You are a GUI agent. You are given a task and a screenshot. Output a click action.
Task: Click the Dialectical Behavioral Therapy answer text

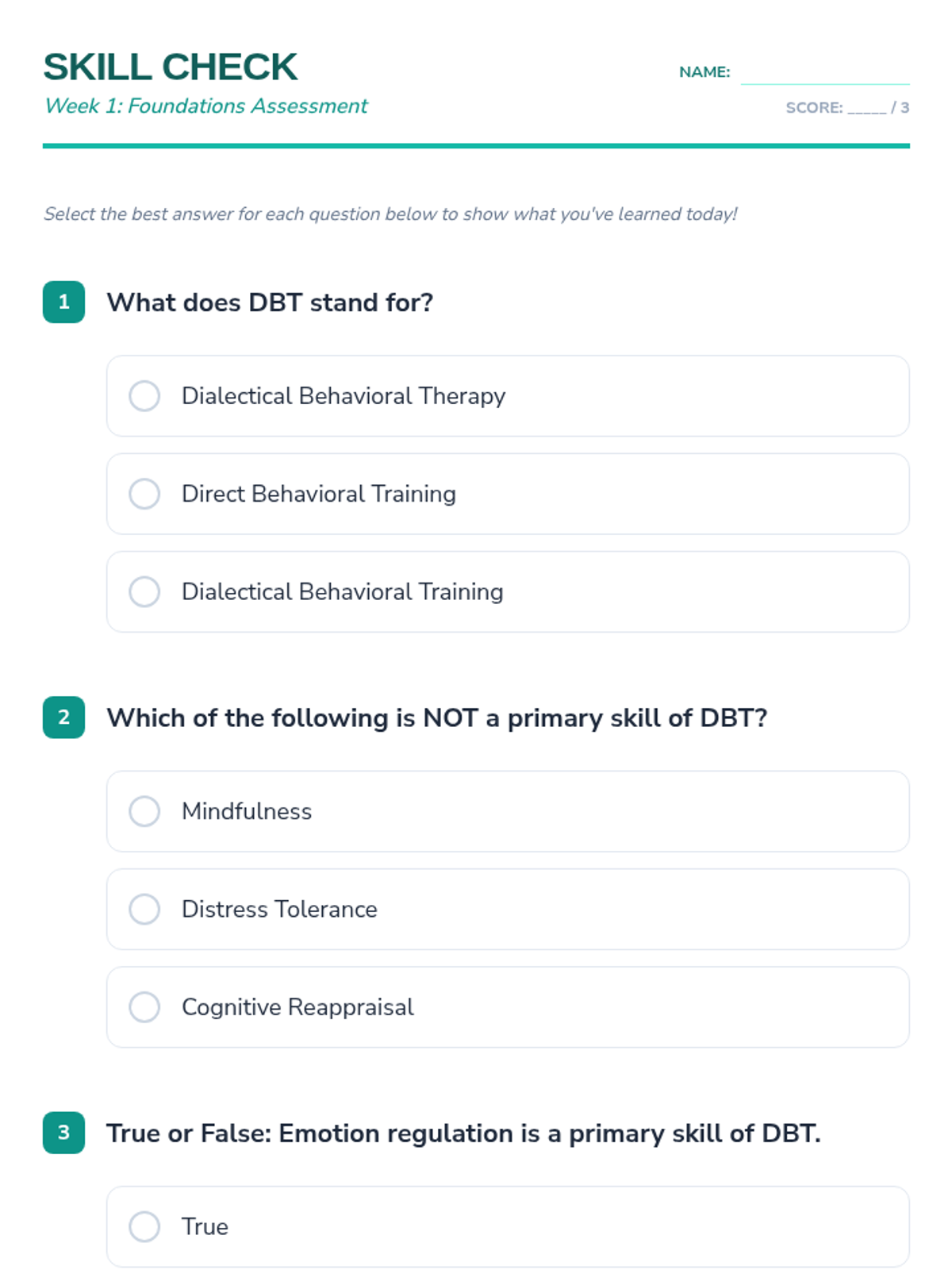(343, 396)
